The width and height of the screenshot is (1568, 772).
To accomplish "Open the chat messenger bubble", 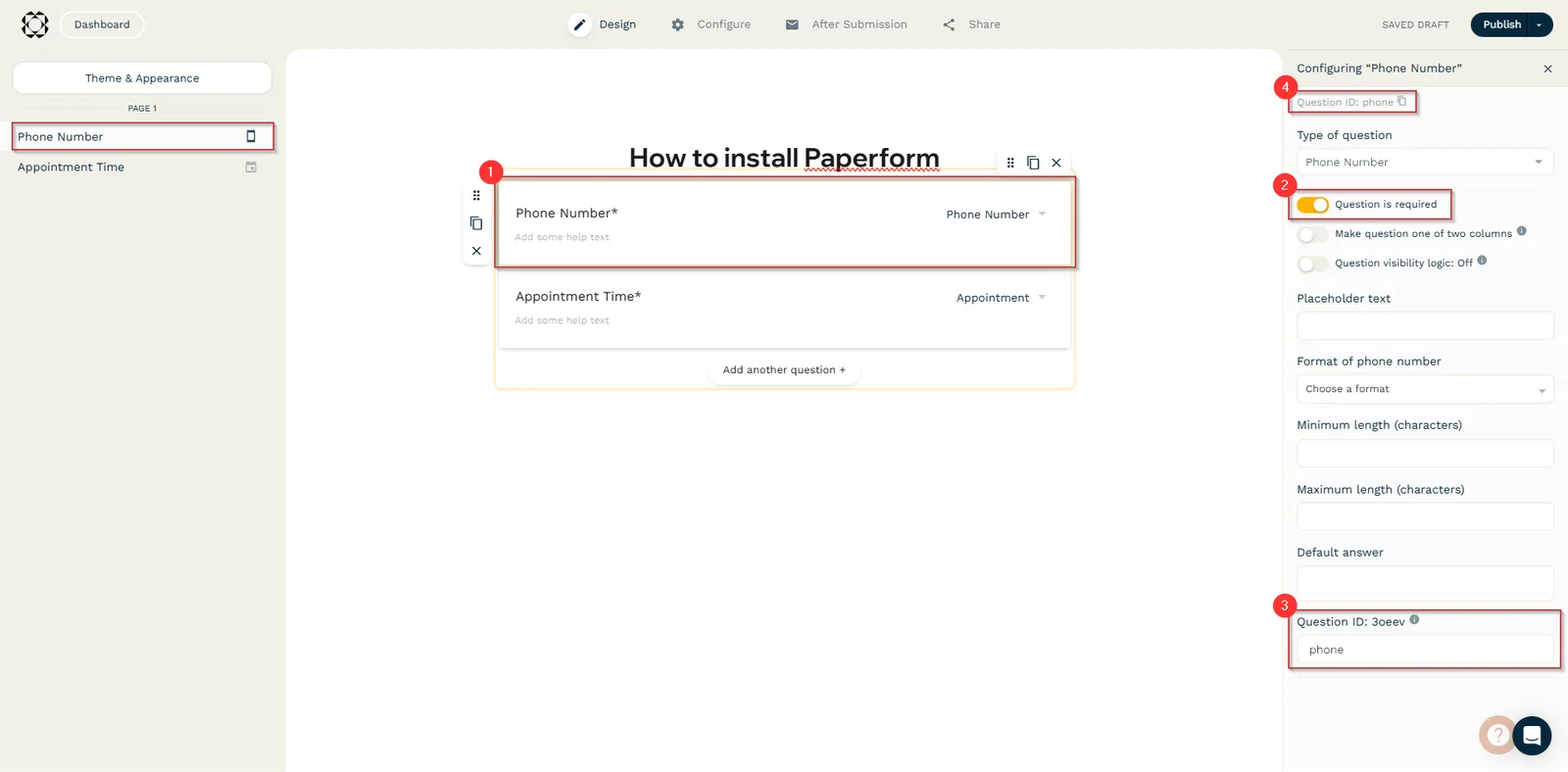I will pyautogui.click(x=1532, y=736).
